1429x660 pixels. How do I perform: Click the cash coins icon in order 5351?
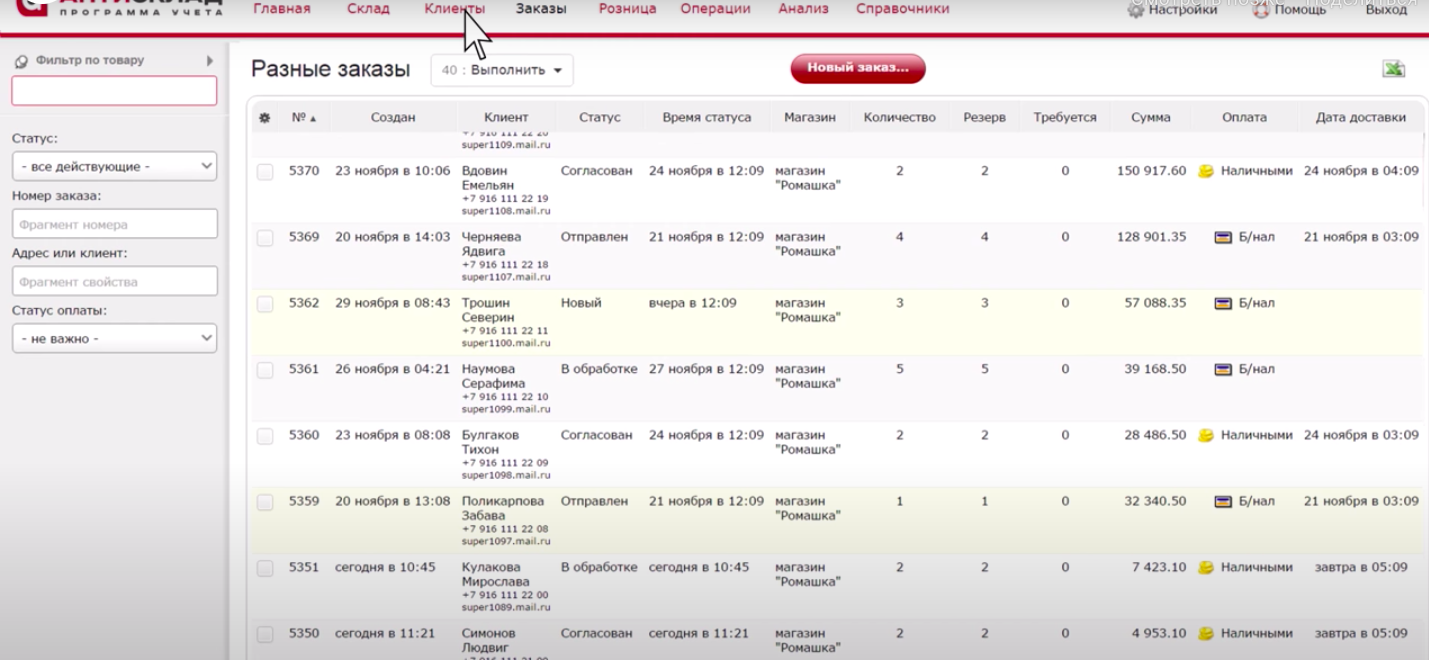pyautogui.click(x=1206, y=567)
